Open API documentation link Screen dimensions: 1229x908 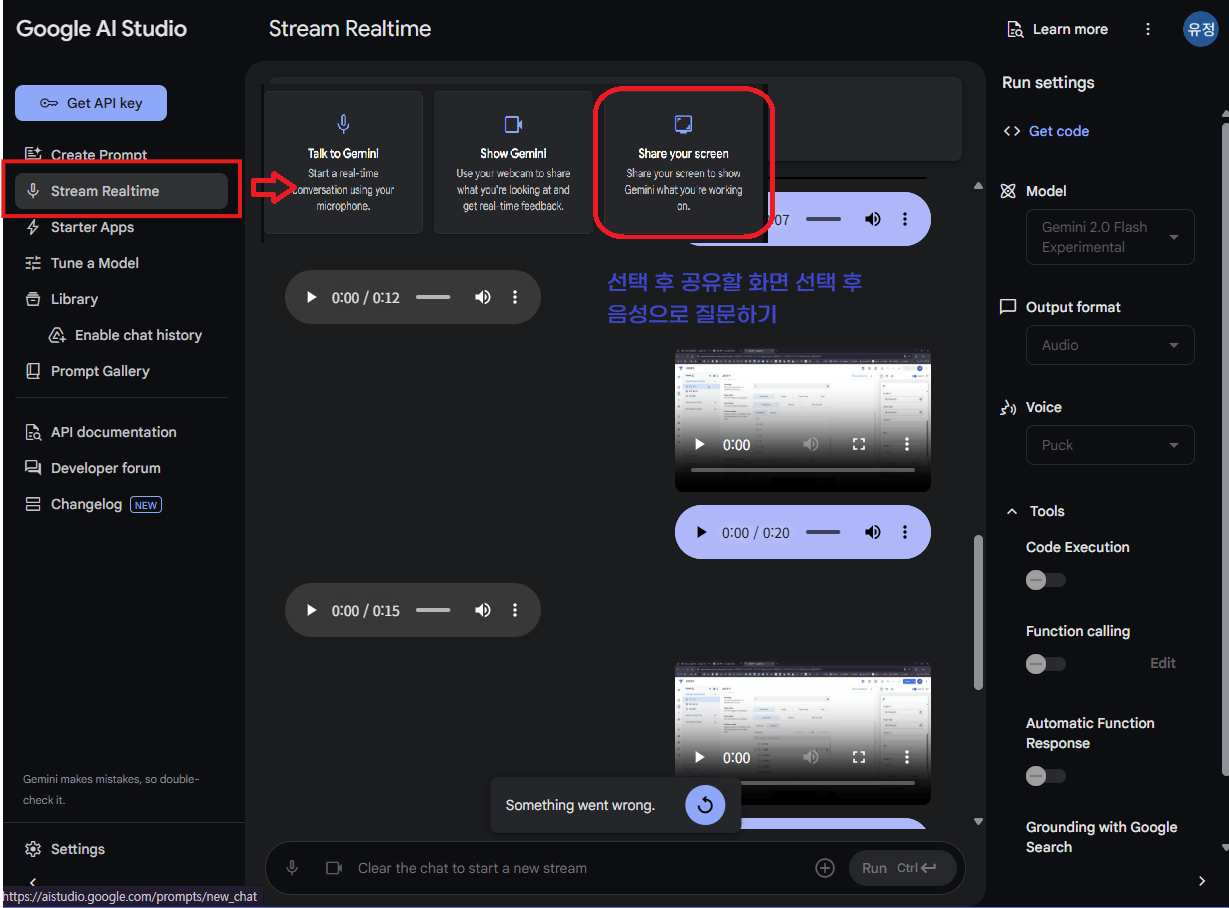(113, 432)
